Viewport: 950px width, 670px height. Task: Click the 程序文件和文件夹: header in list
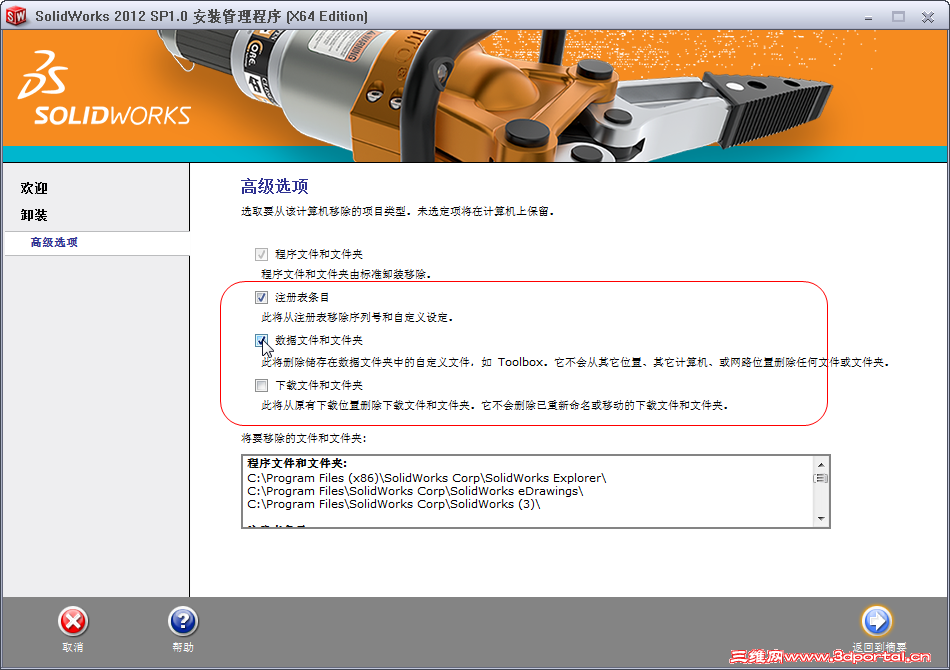pyautogui.click(x=297, y=463)
